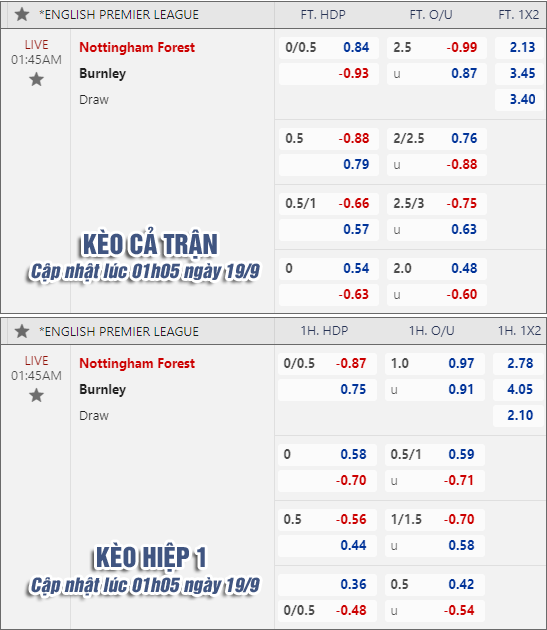Select full-time over 2.5 odds -0.99
This screenshot has height=630, width=547.
click(x=461, y=47)
